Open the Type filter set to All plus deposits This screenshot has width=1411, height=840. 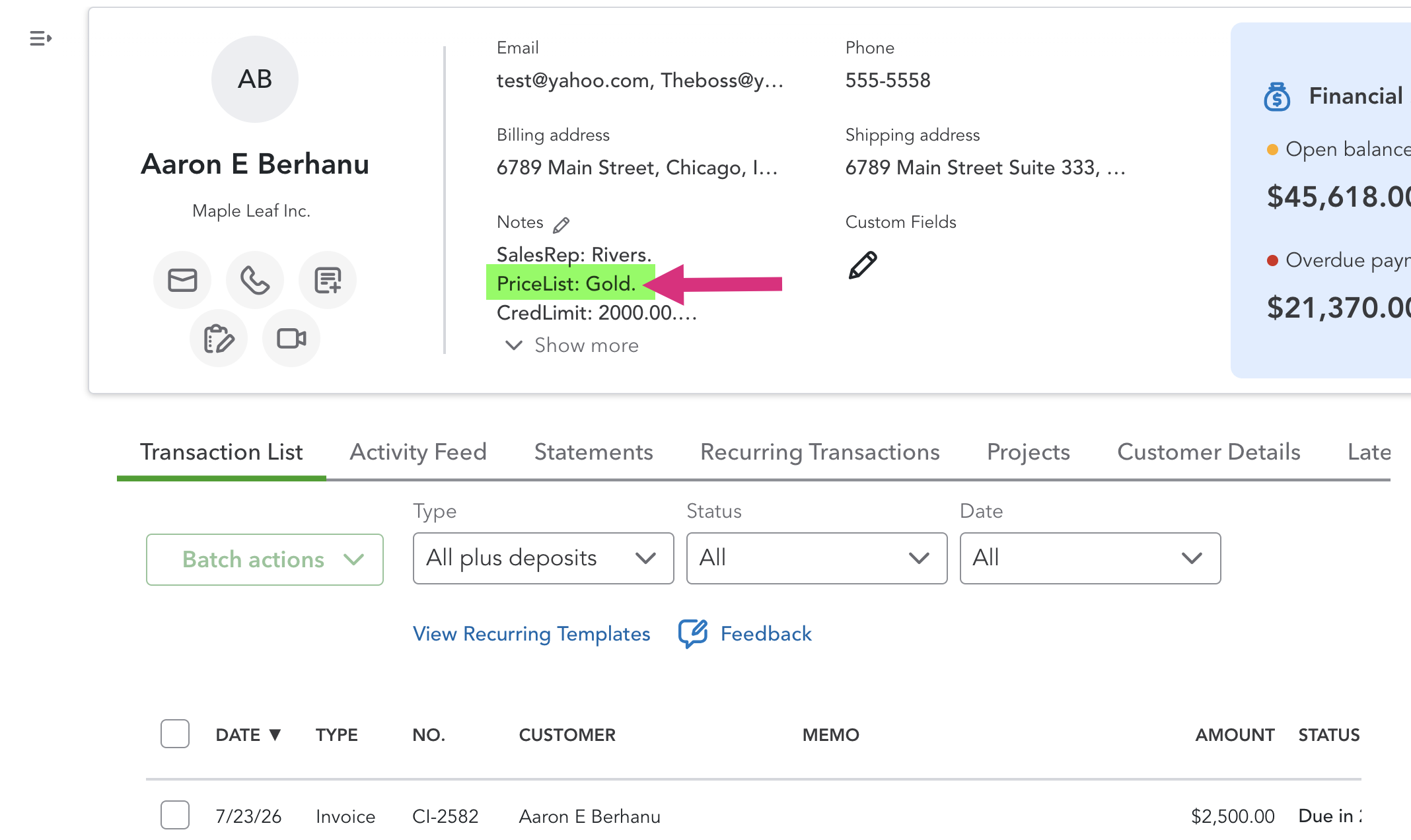(544, 558)
